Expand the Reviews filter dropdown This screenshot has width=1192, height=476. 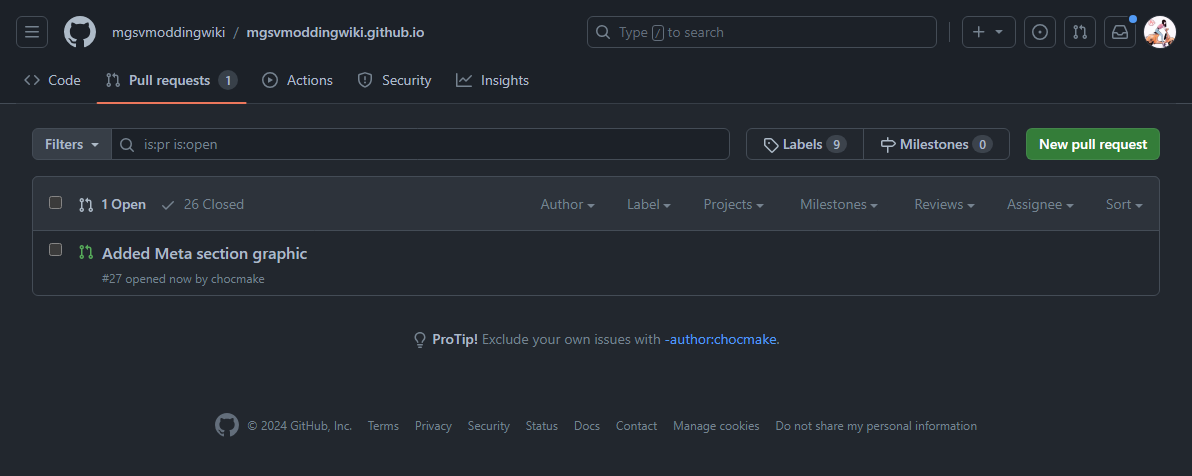coord(944,205)
